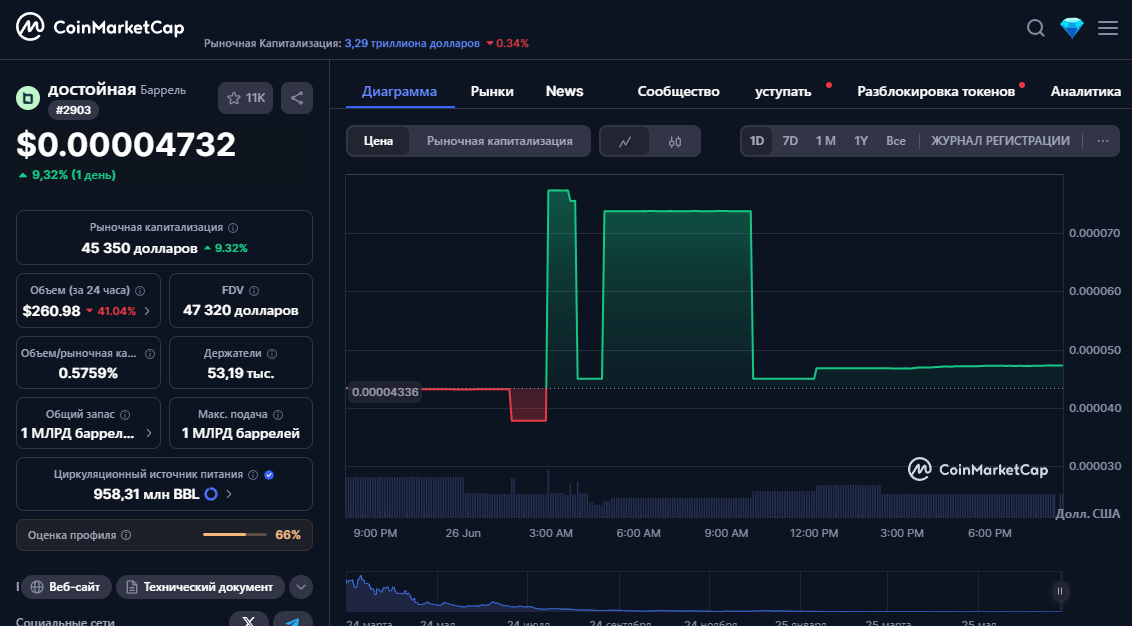Click the blue diamond rewards icon
Viewport: 1132px width, 626px height.
pyautogui.click(x=1072, y=27)
